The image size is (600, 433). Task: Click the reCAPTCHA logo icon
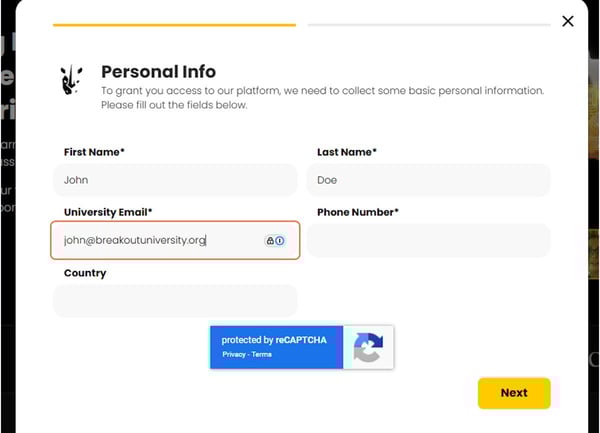coord(368,347)
